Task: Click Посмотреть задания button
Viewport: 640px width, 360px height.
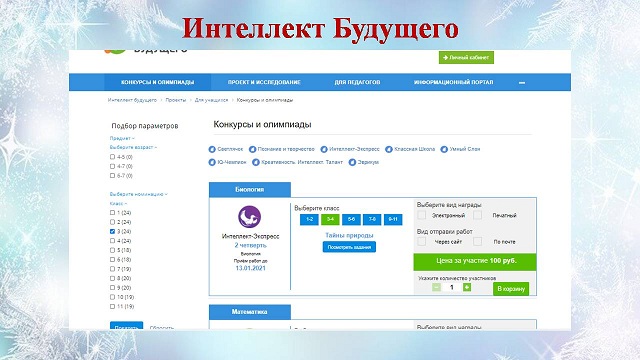Action: point(349,247)
